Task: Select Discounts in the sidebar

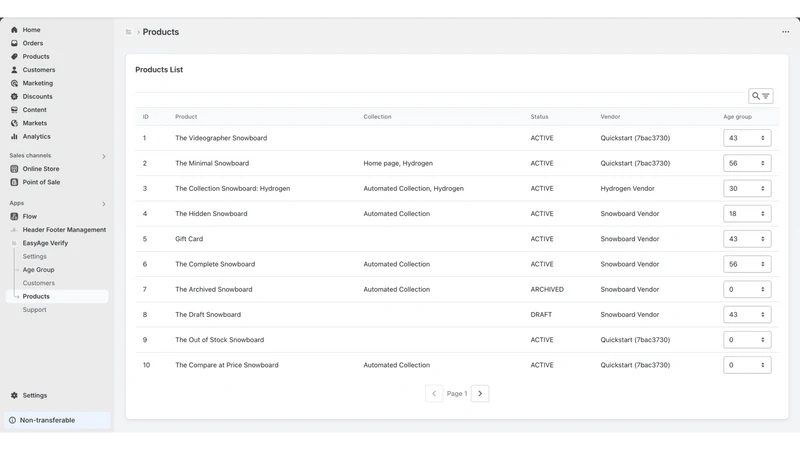Action: 37,96
